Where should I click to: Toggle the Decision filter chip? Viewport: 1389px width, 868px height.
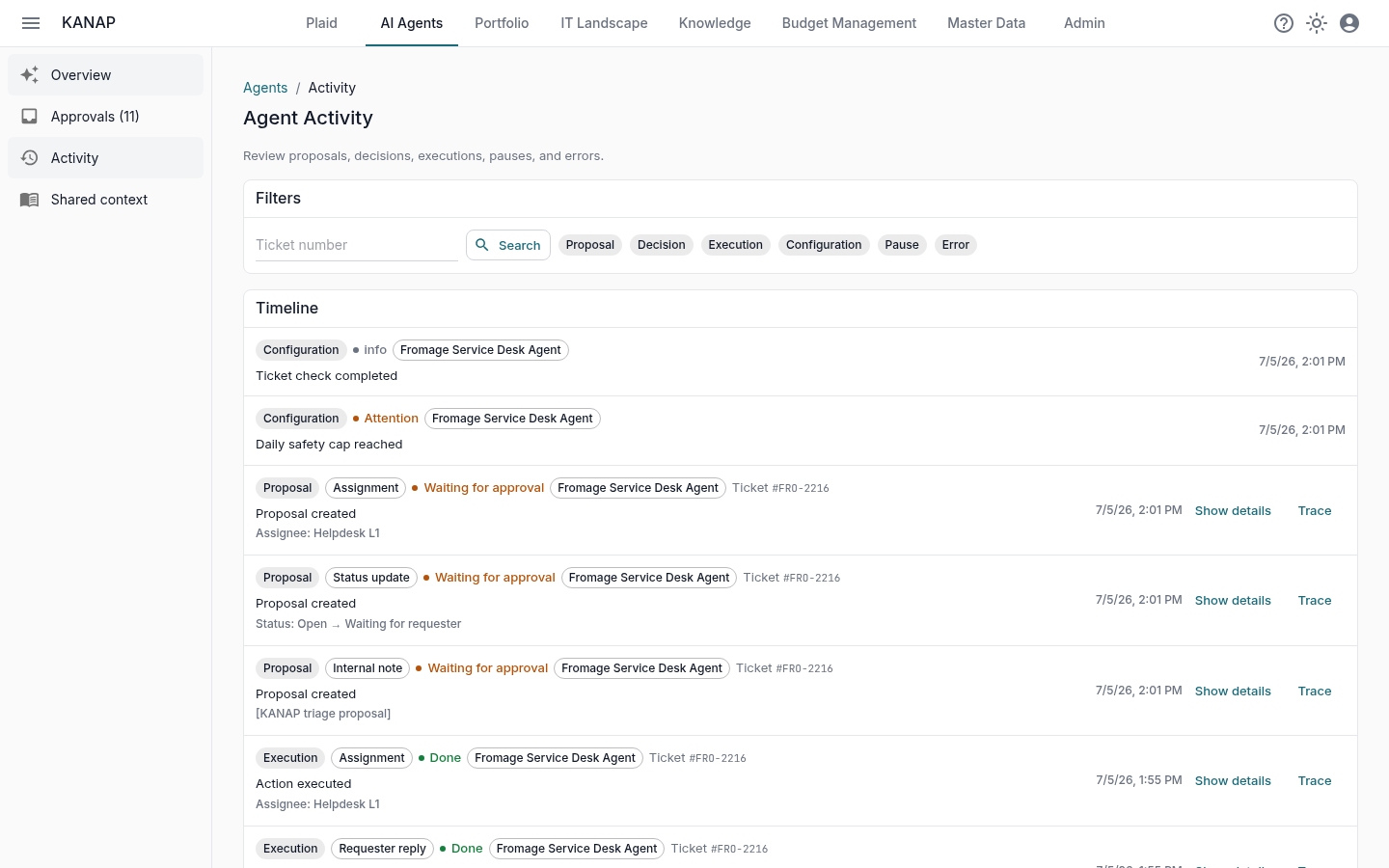click(x=662, y=245)
